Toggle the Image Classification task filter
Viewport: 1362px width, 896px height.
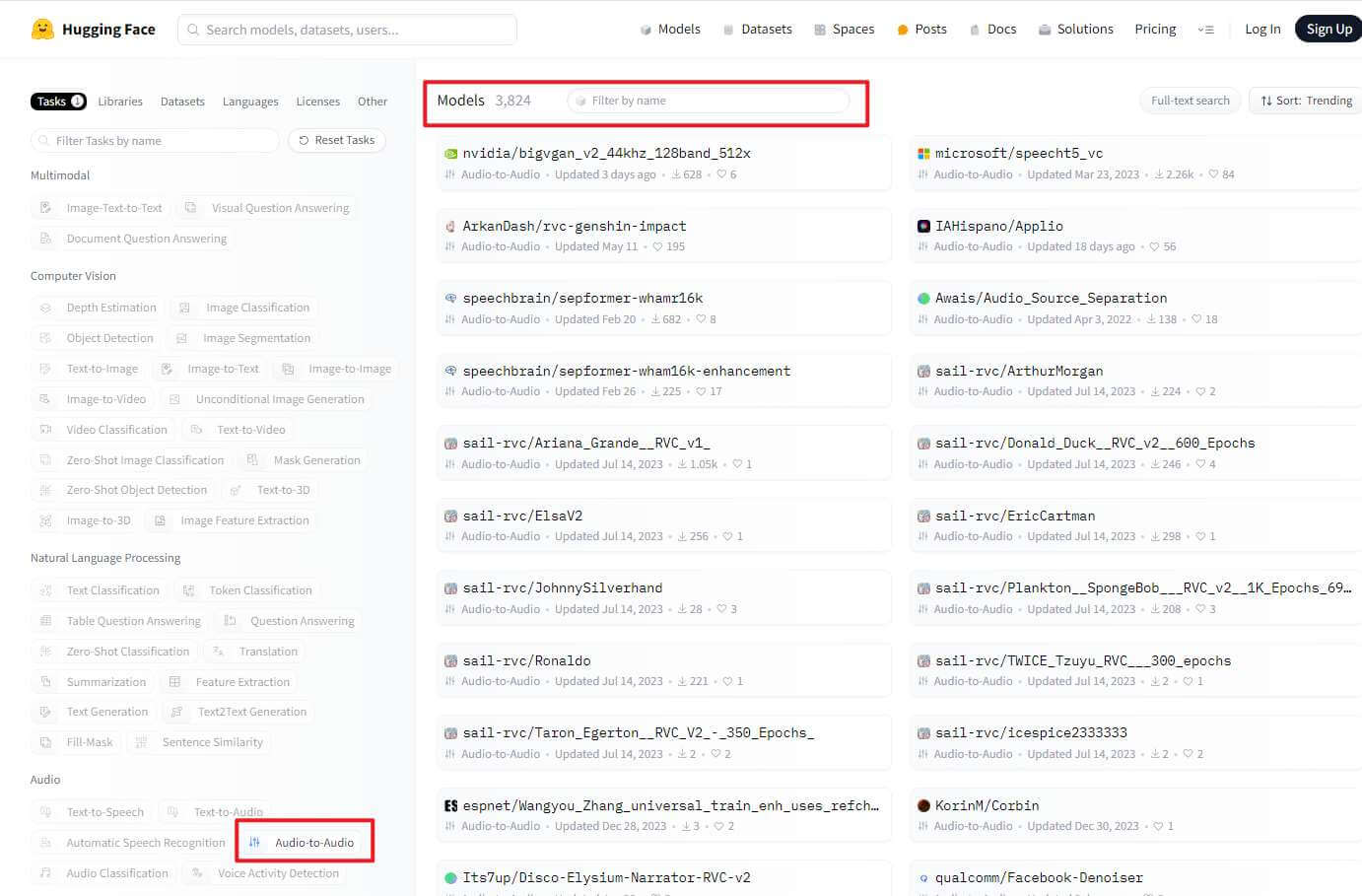coord(243,308)
